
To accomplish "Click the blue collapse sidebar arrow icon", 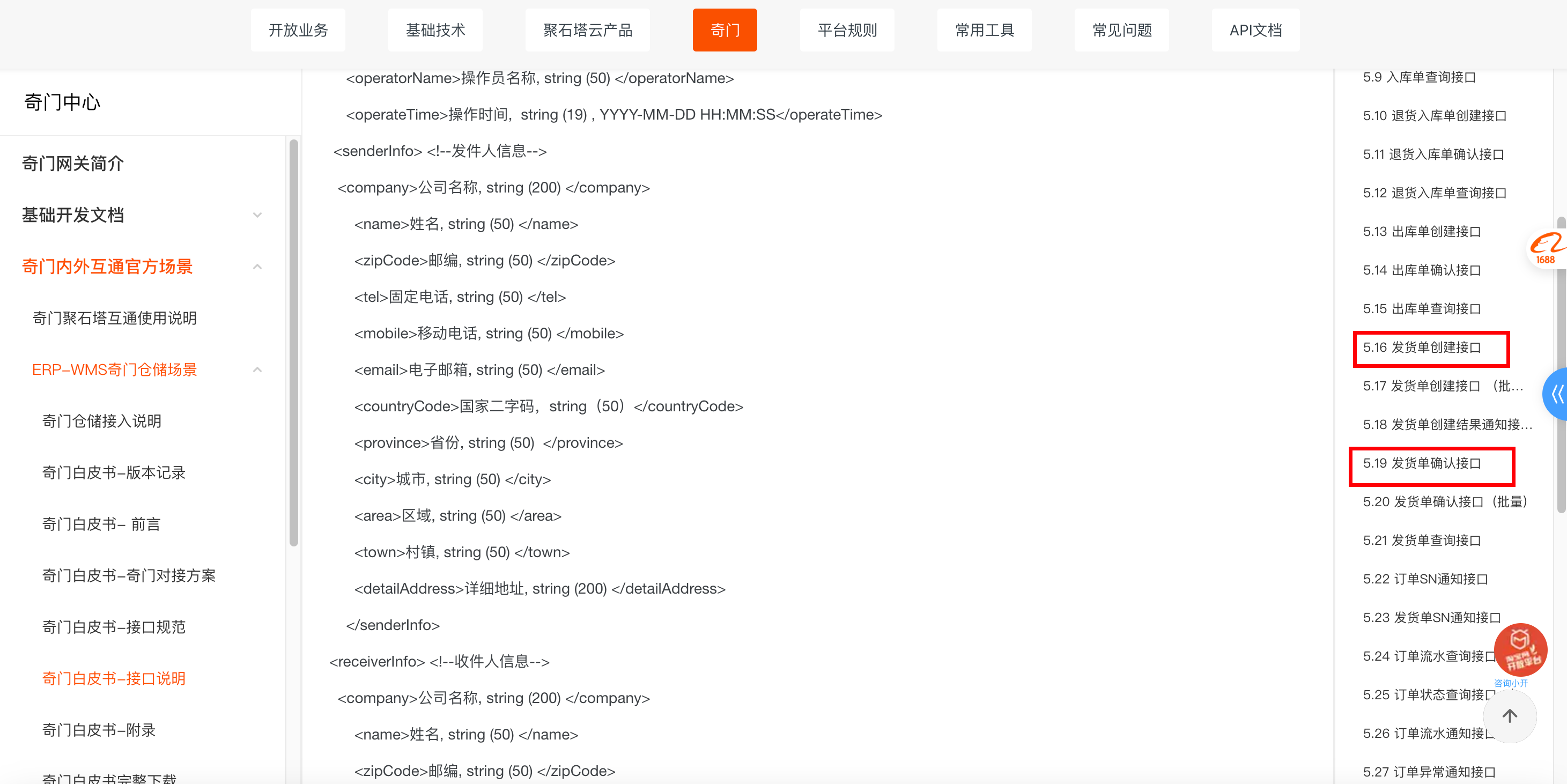I will tap(1556, 394).
